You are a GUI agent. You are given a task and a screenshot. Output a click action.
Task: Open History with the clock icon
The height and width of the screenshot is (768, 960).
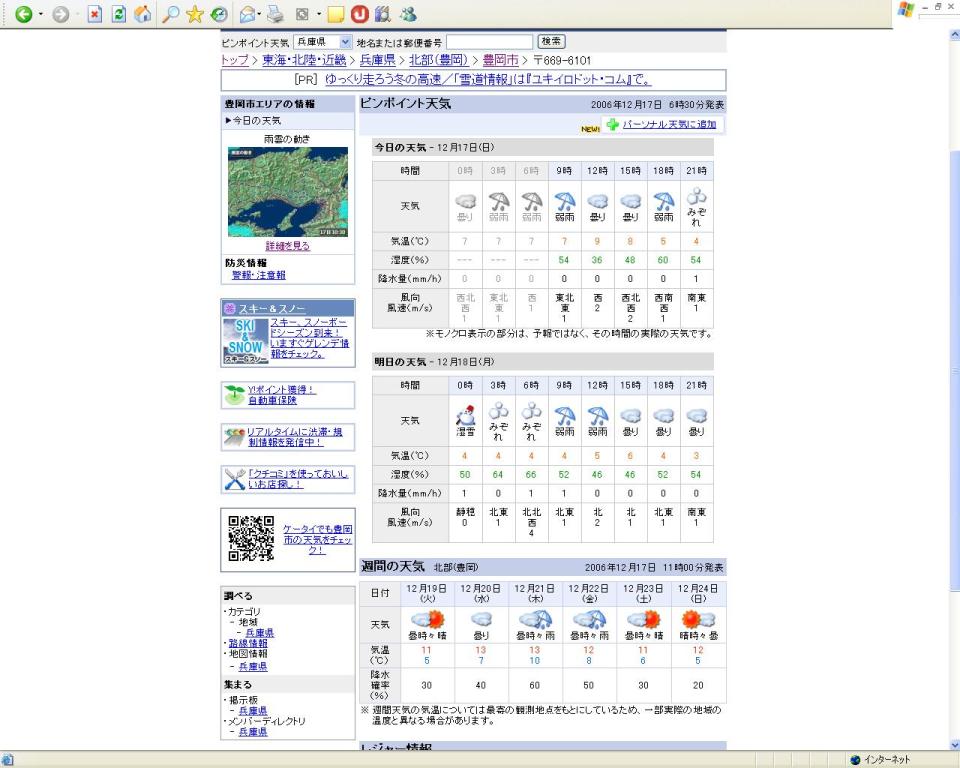[219, 14]
